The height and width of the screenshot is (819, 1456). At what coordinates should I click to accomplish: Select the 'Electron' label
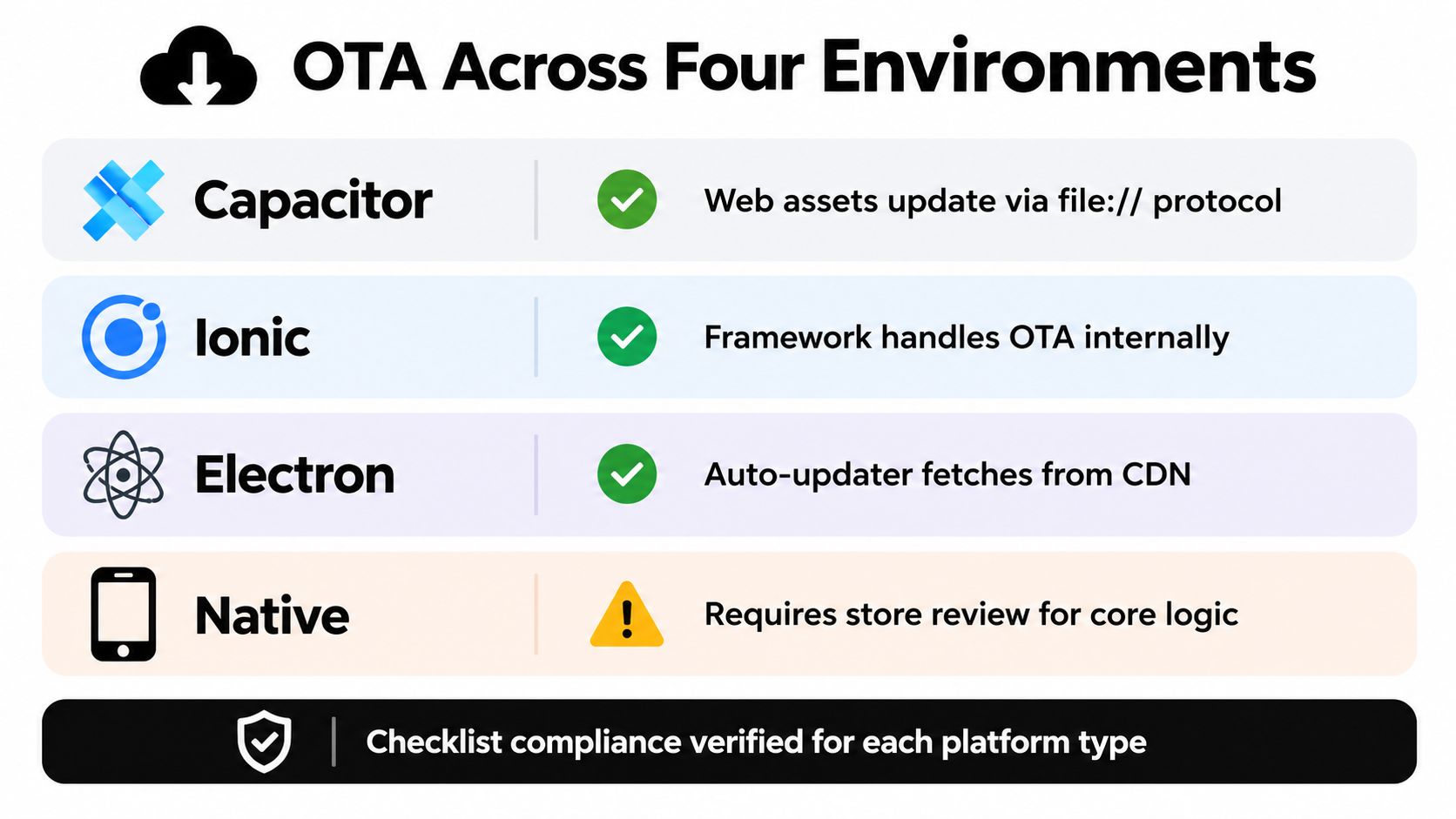(x=295, y=475)
